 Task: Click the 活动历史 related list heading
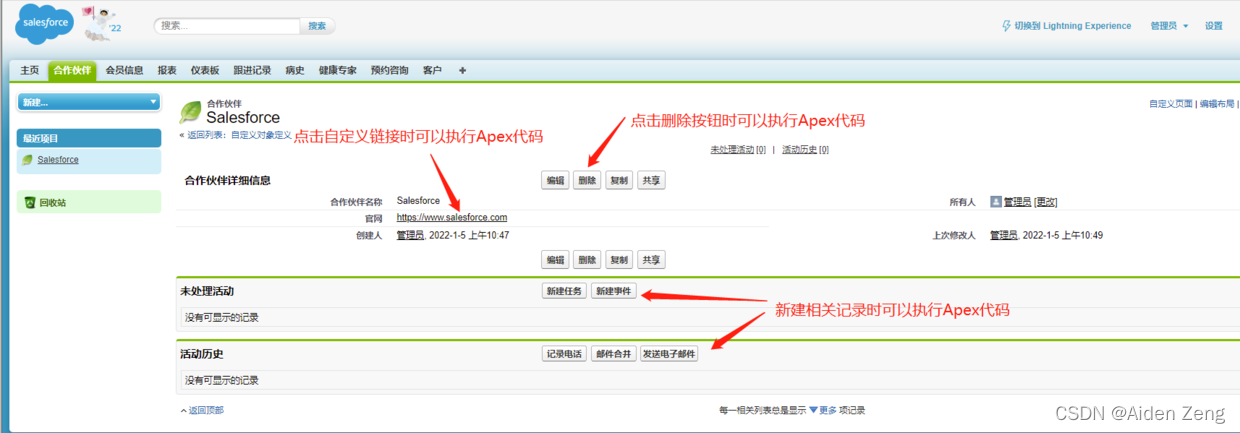tap(202, 354)
